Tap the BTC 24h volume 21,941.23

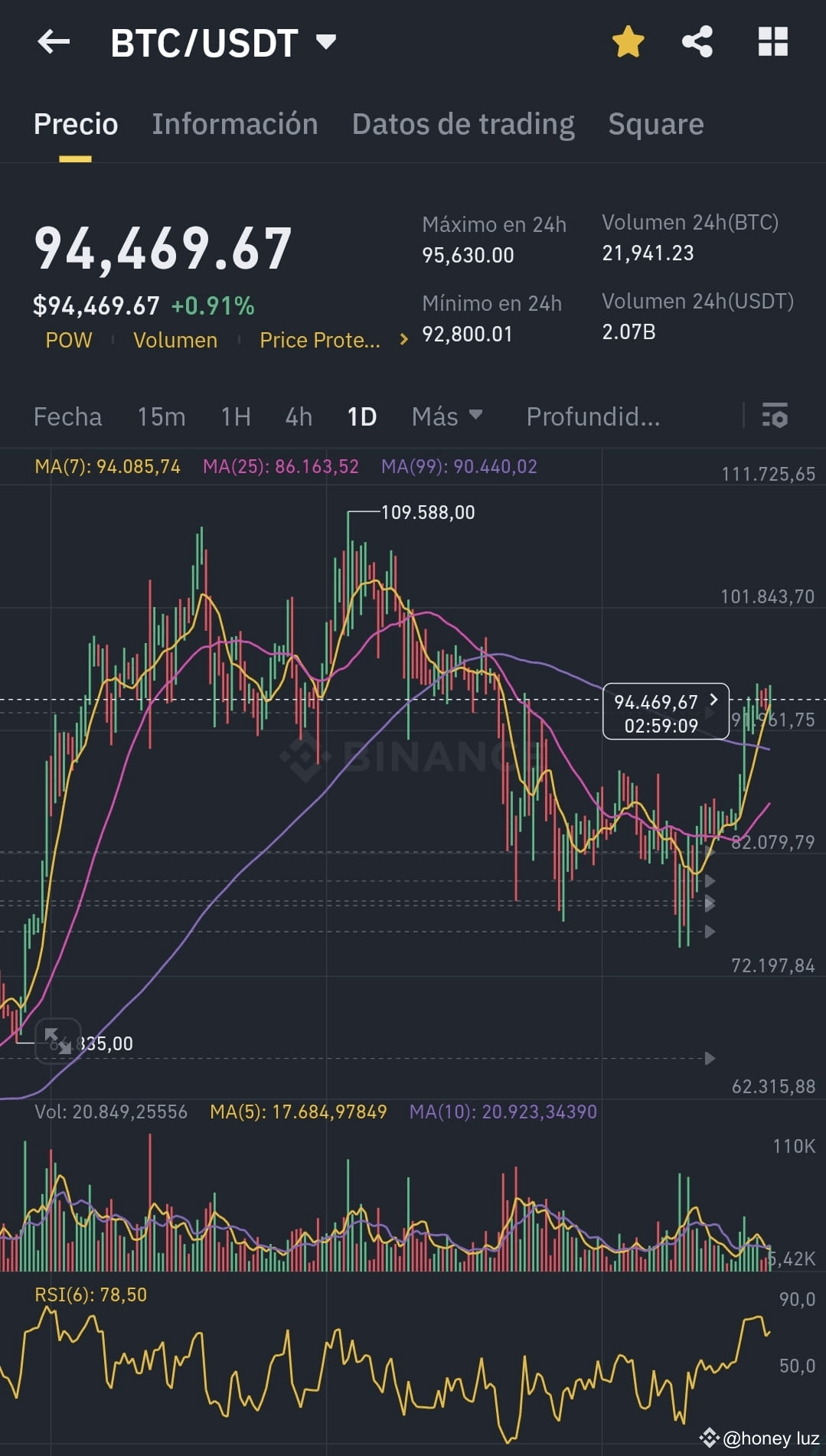click(648, 253)
